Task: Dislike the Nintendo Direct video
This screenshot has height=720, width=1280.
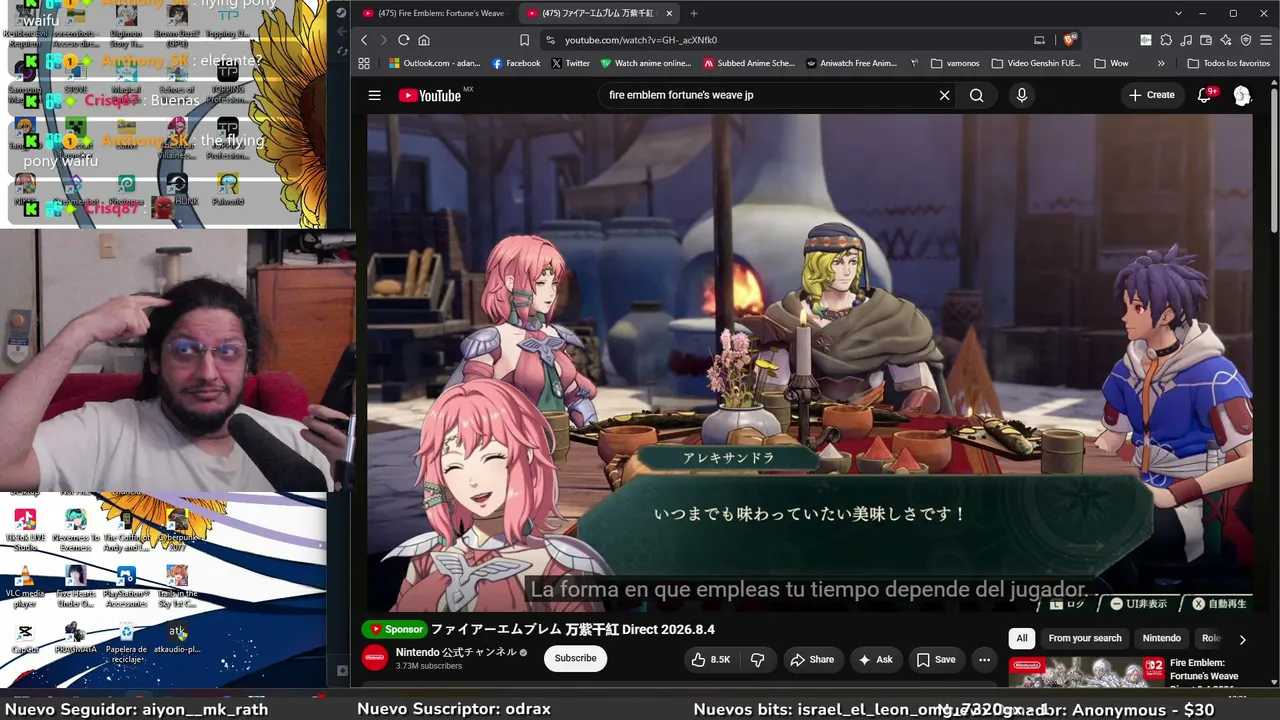Action: [x=757, y=659]
